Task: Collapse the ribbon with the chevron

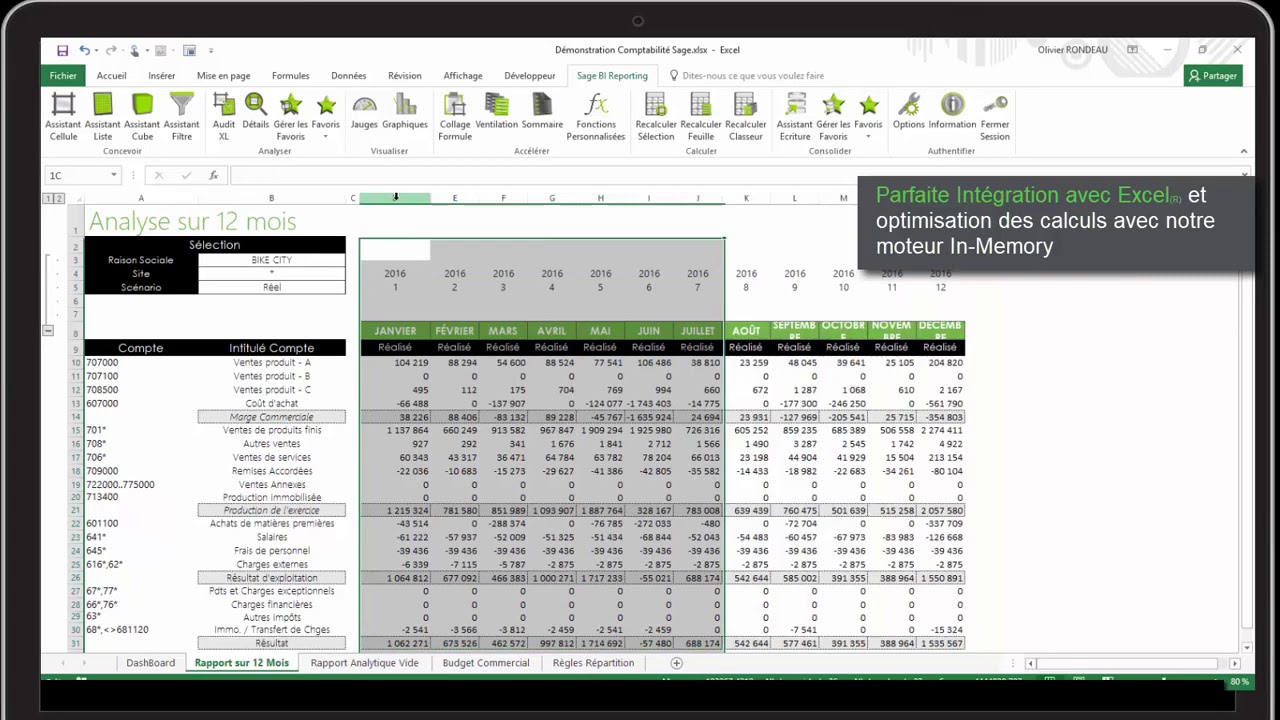Action: tap(1243, 152)
